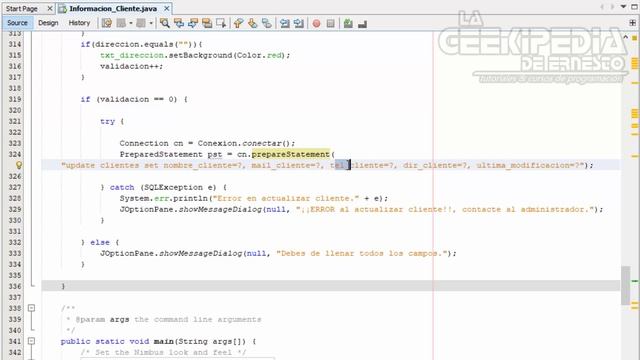Click 'Debes de llenar todos los campos.' string
Viewport: 640px width, 360px height.
click(362, 253)
